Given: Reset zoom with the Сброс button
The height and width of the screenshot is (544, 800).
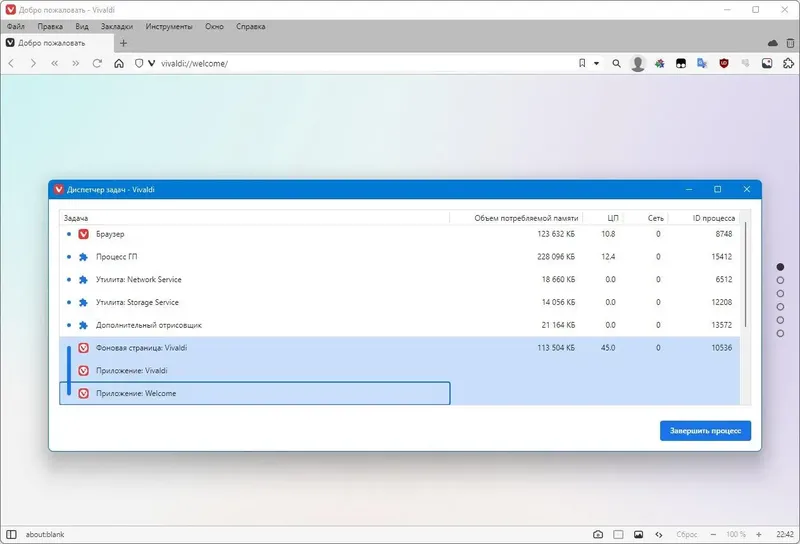Looking at the screenshot, I should point(686,534).
